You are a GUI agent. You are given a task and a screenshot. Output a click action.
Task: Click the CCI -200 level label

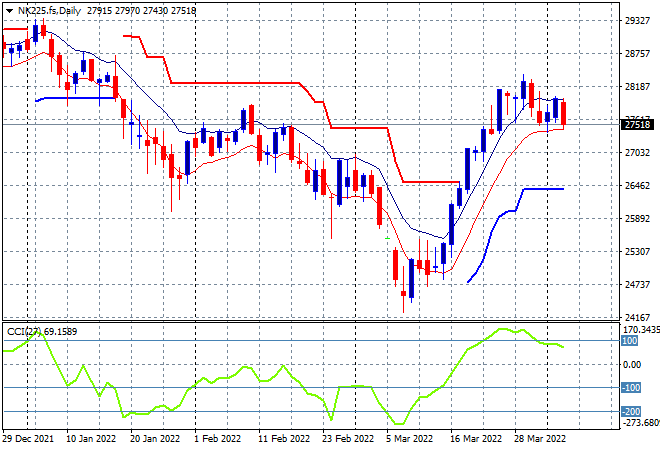pyautogui.click(x=631, y=412)
